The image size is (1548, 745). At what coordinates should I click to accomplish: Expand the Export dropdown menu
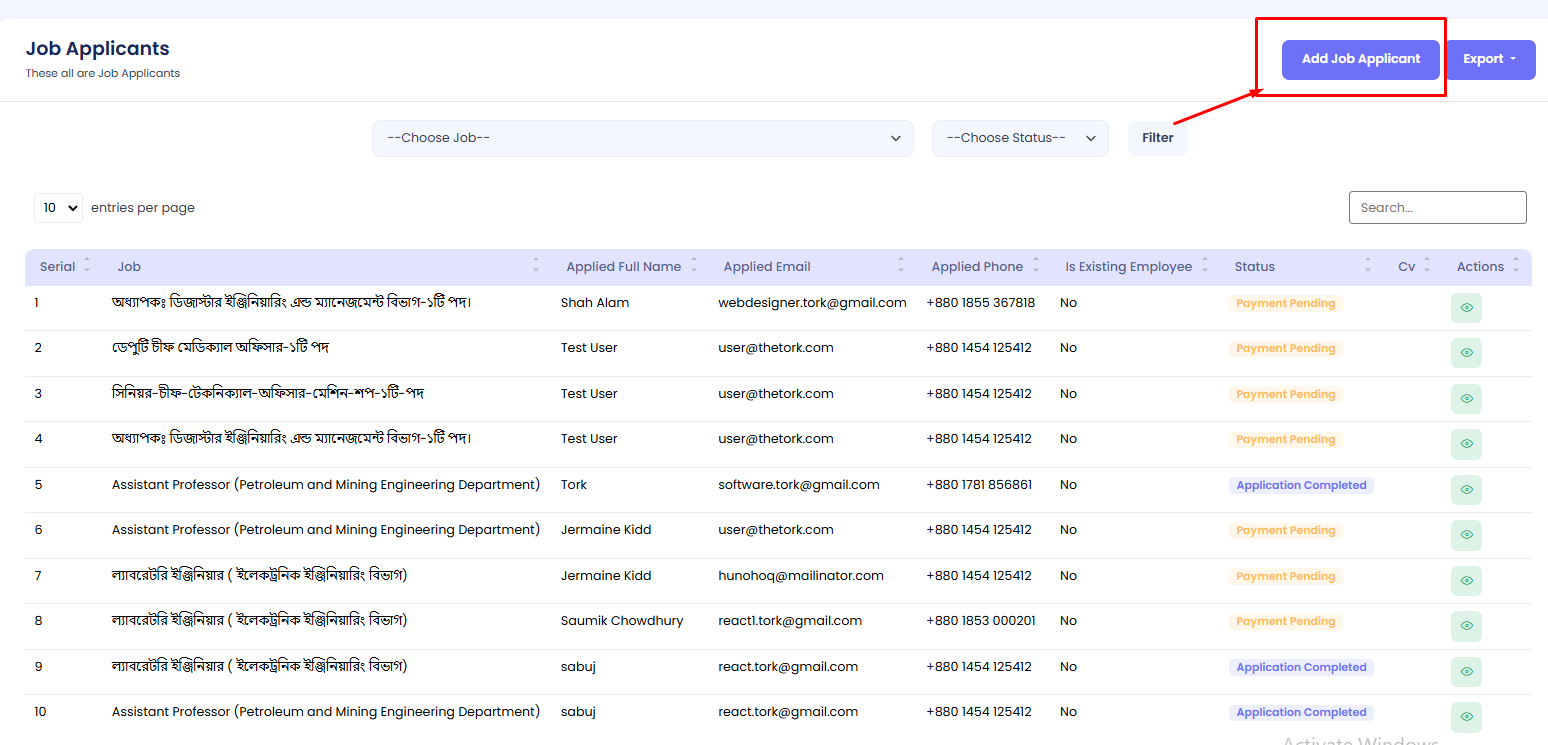point(1490,60)
